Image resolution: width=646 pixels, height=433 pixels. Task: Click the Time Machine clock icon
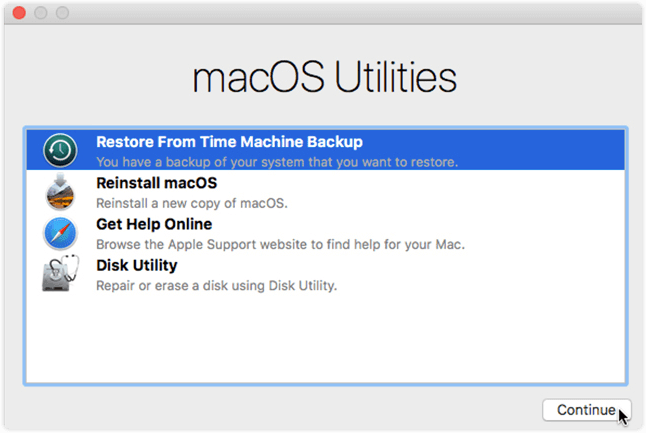[60, 150]
